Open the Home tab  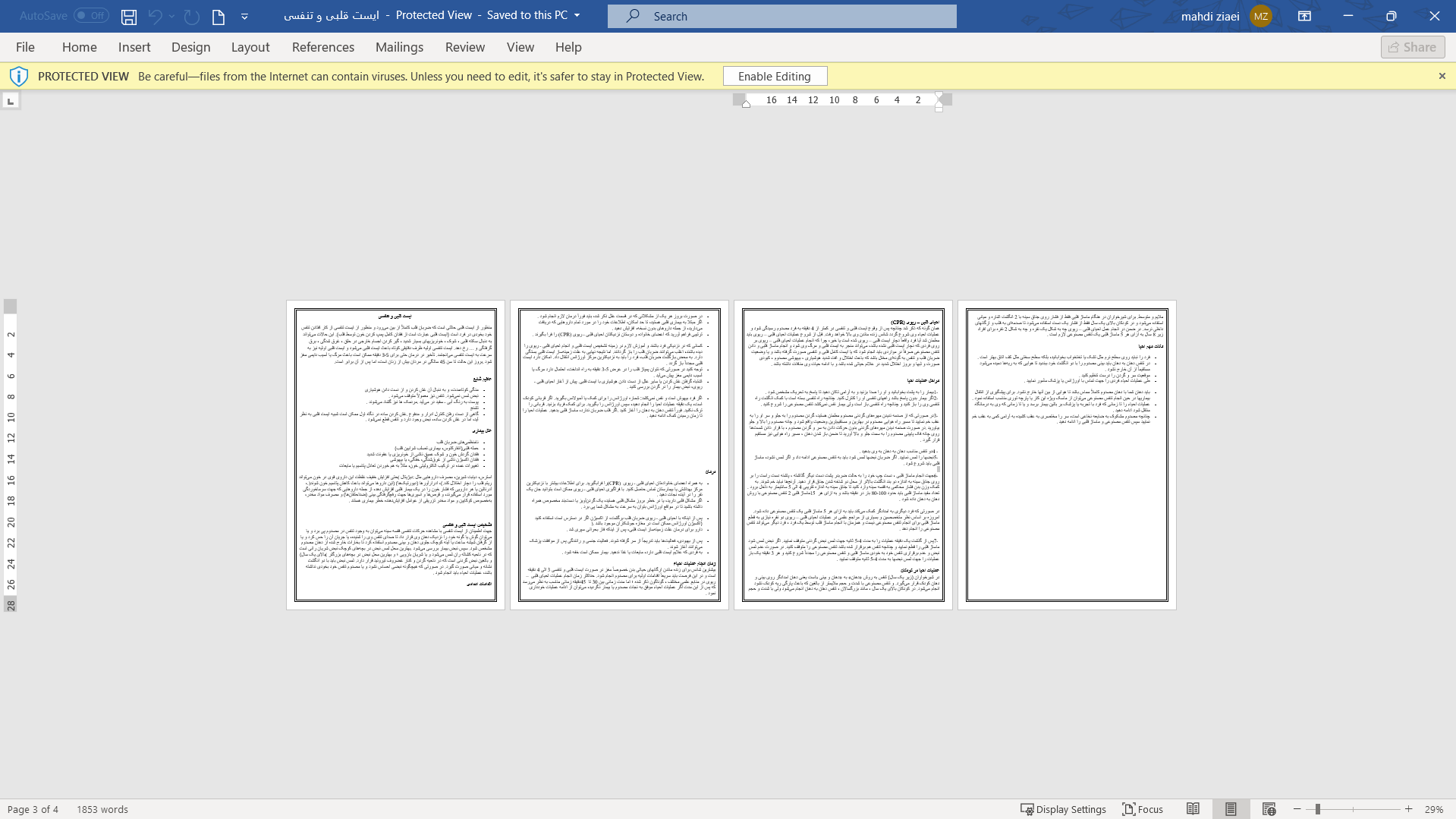coord(79,47)
